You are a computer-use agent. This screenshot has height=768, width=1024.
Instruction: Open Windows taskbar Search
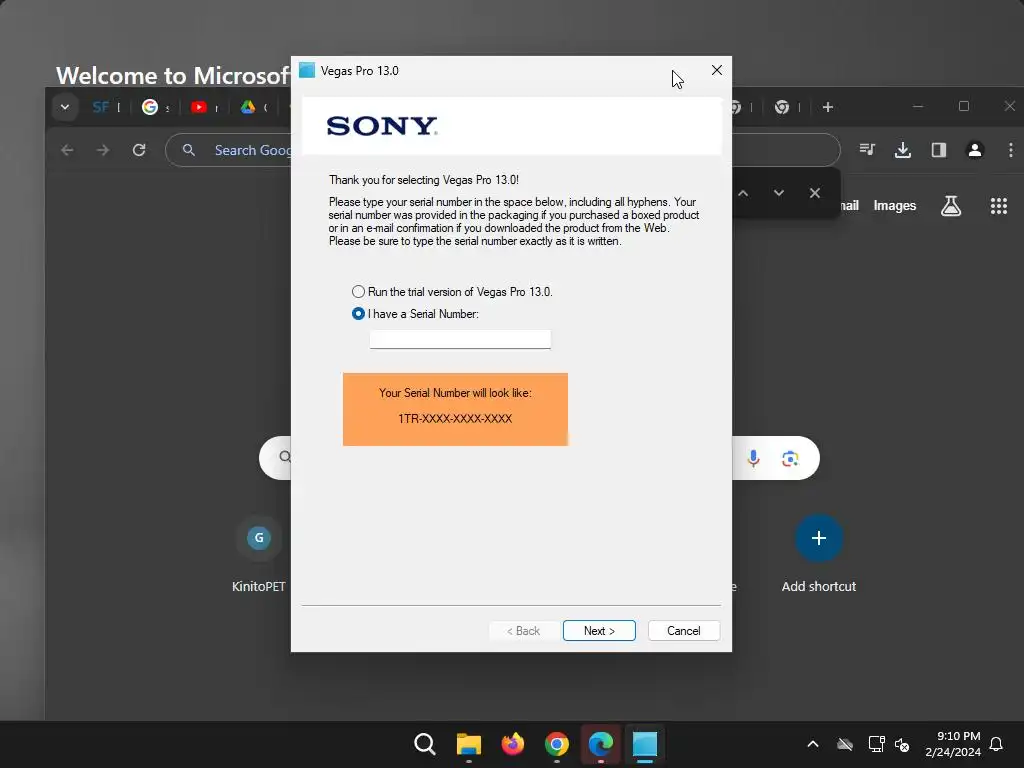pyautogui.click(x=424, y=744)
